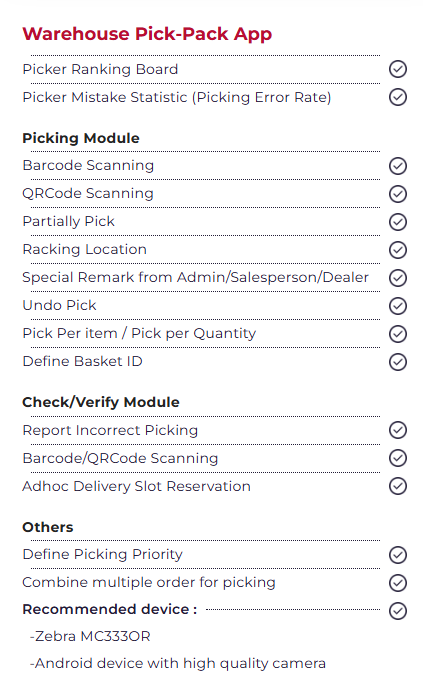Viewport: 423px width, 686px height.
Task: Click the checkmark next to Picker Mistake Statistic
Action: pyautogui.click(x=398, y=97)
